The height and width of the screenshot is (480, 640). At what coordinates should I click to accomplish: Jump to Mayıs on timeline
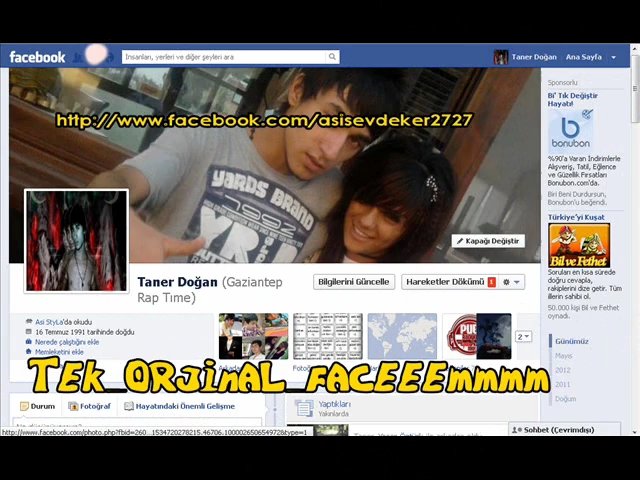click(563, 356)
